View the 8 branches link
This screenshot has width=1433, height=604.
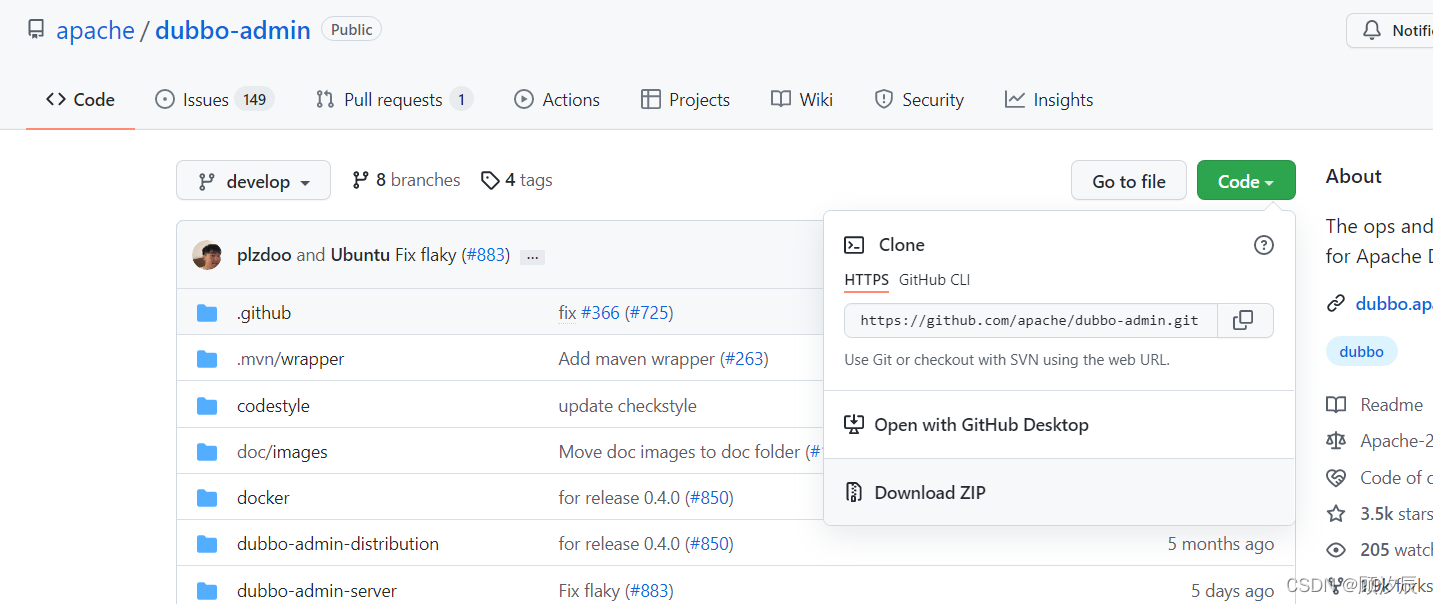click(406, 180)
